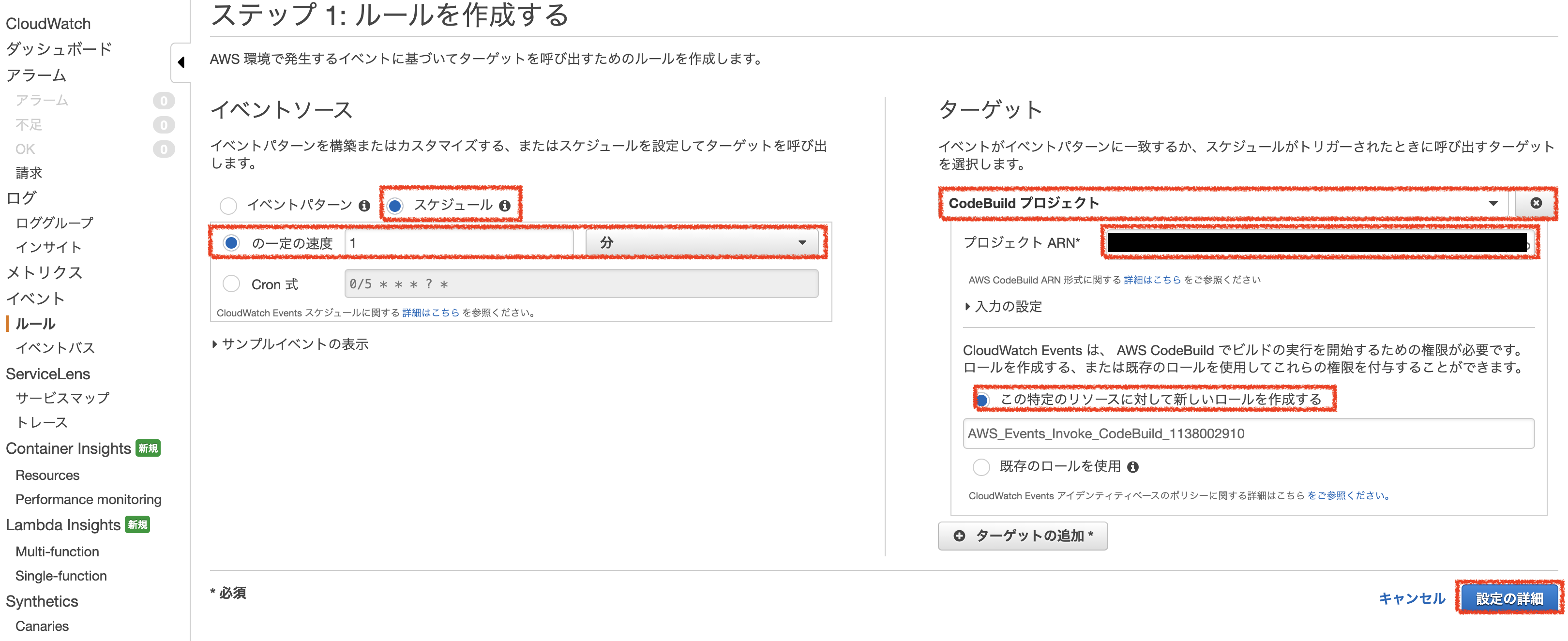Open Multi-function under Lambda Insights
The width and height of the screenshot is (1568, 641).
[x=57, y=552]
